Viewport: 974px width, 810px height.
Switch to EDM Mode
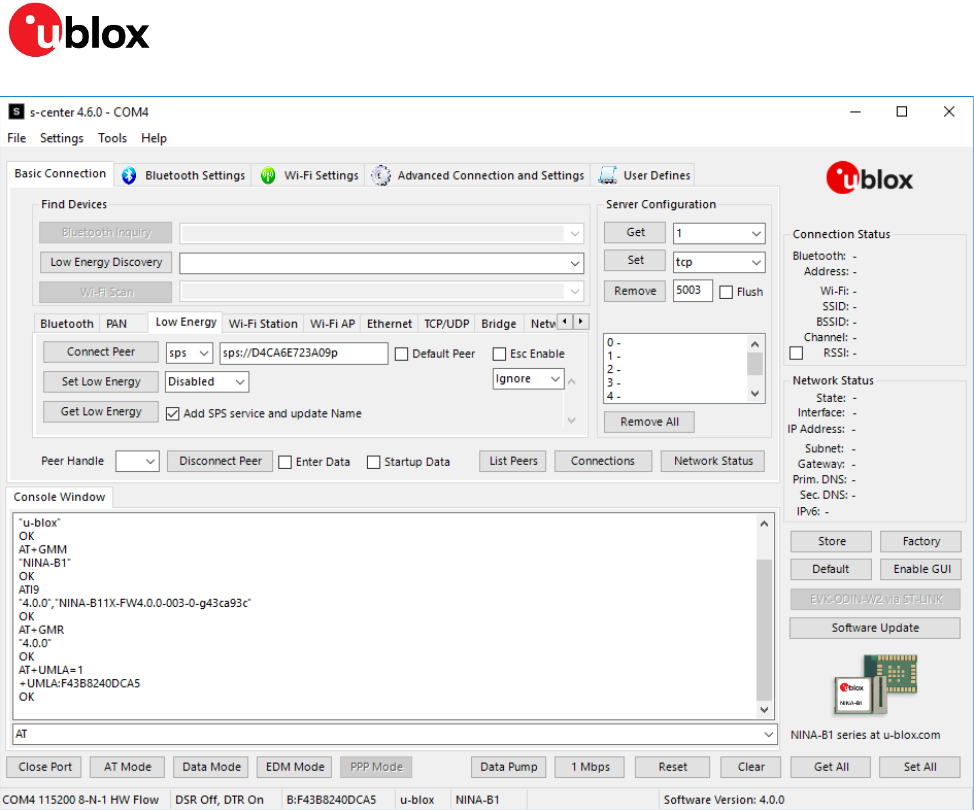pos(294,767)
